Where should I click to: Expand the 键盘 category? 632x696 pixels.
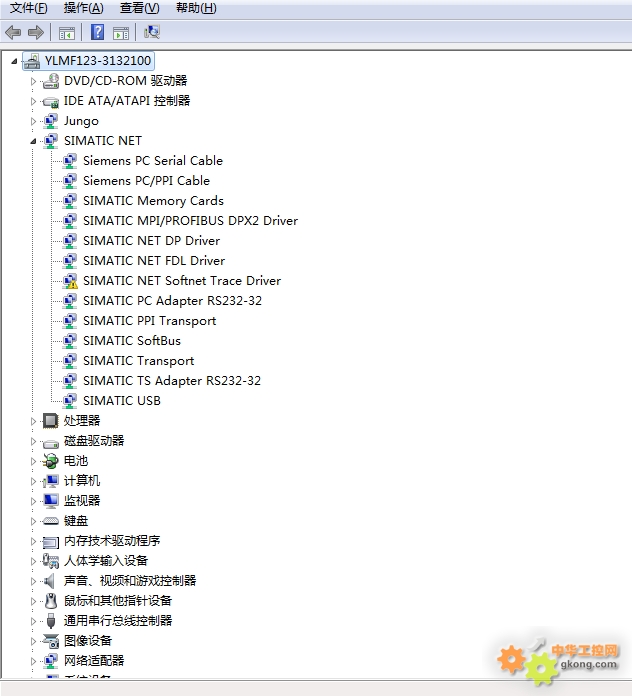point(33,521)
